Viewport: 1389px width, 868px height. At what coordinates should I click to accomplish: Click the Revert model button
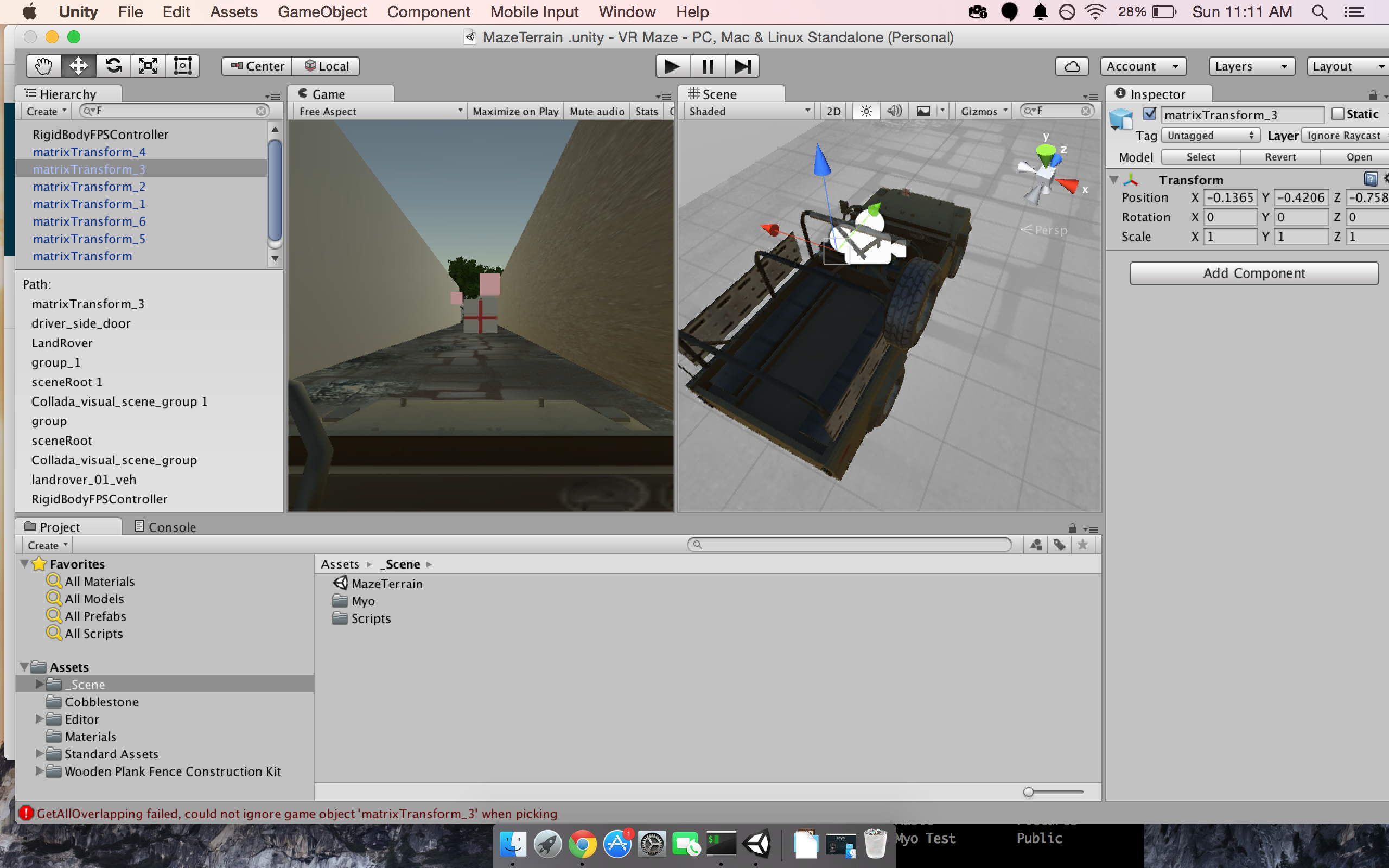pyautogui.click(x=1280, y=157)
